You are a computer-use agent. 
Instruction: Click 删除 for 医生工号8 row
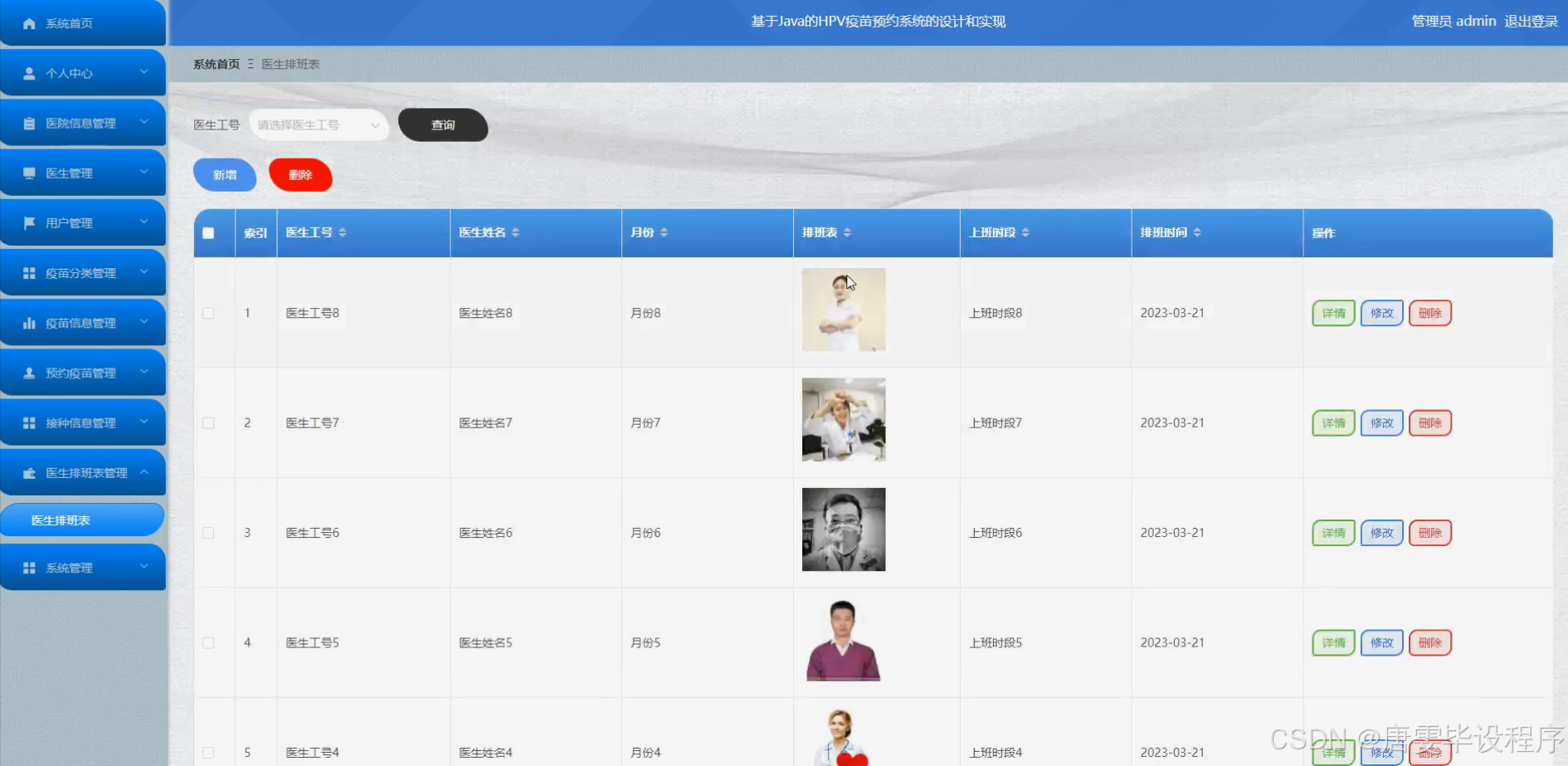click(x=1430, y=313)
